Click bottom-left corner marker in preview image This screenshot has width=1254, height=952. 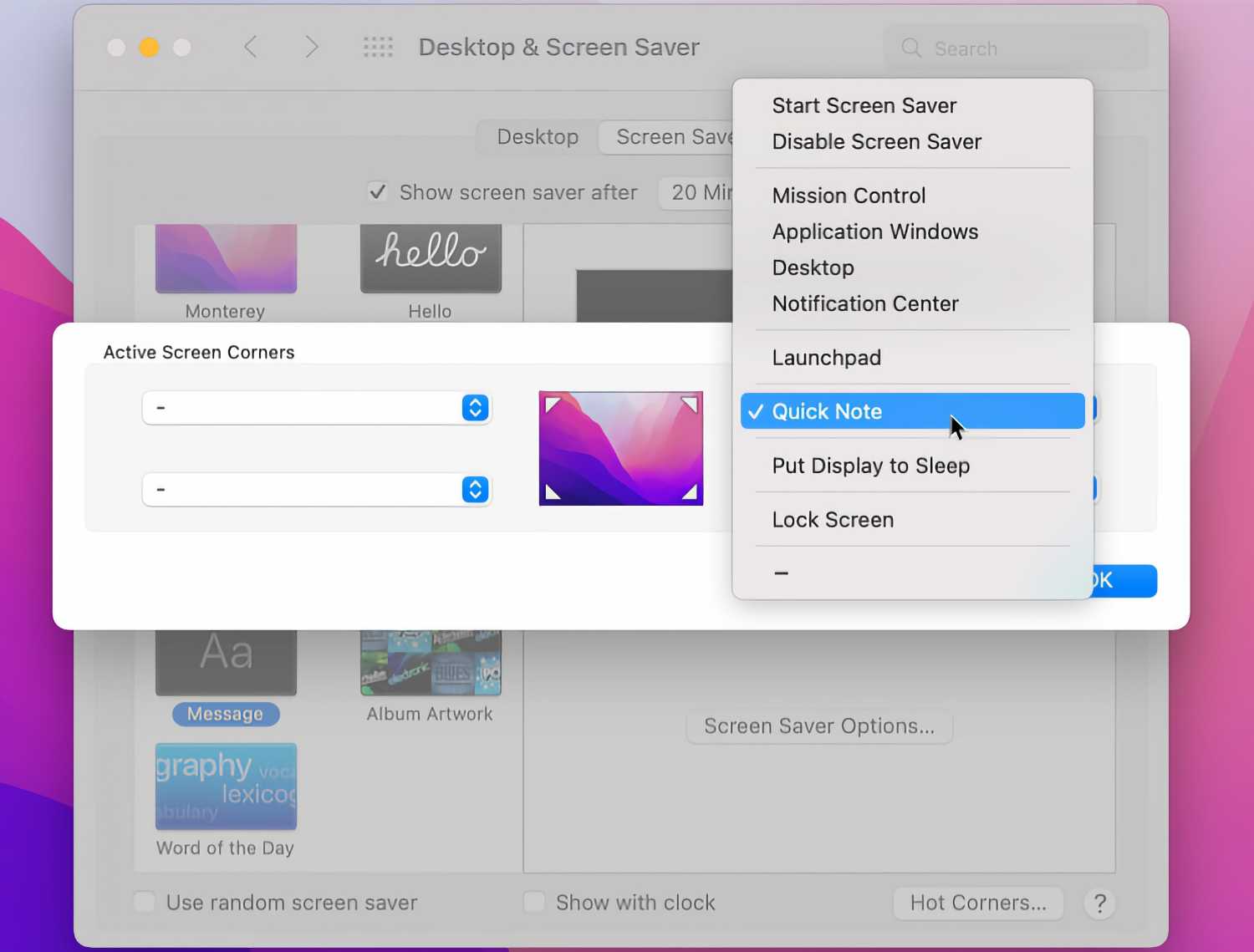(552, 492)
